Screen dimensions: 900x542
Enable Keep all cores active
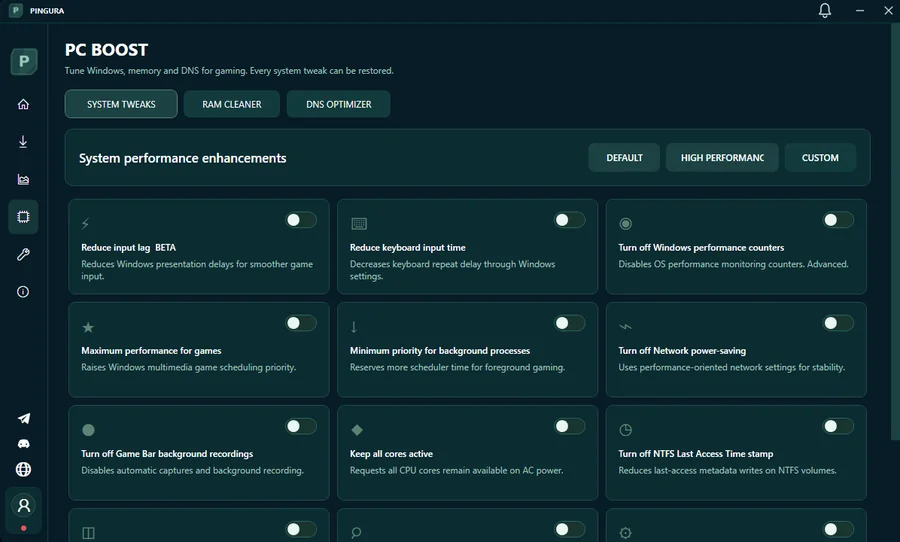click(x=569, y=426)
